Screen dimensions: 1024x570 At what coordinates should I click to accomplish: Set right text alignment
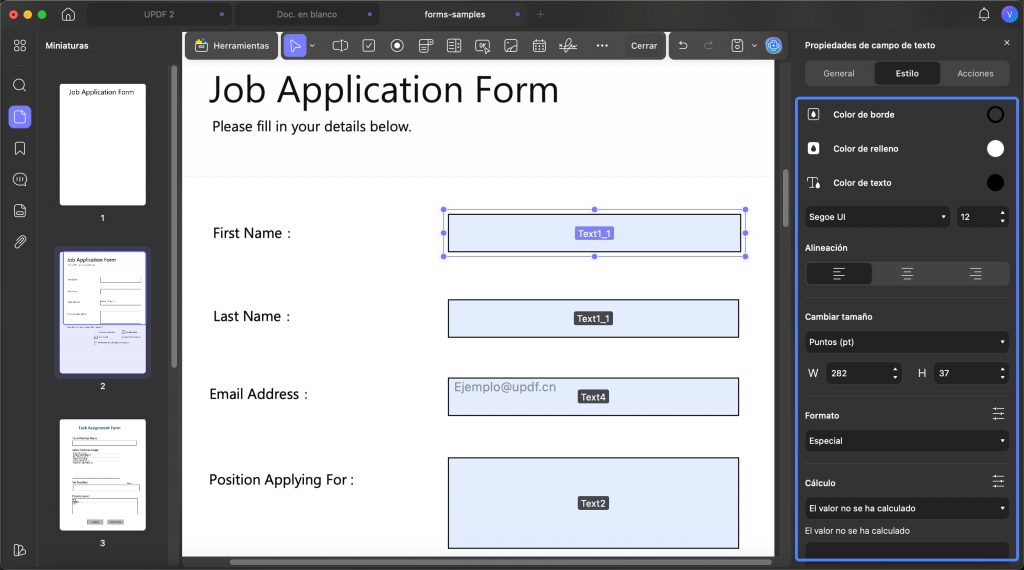click(x=975, y=274)
